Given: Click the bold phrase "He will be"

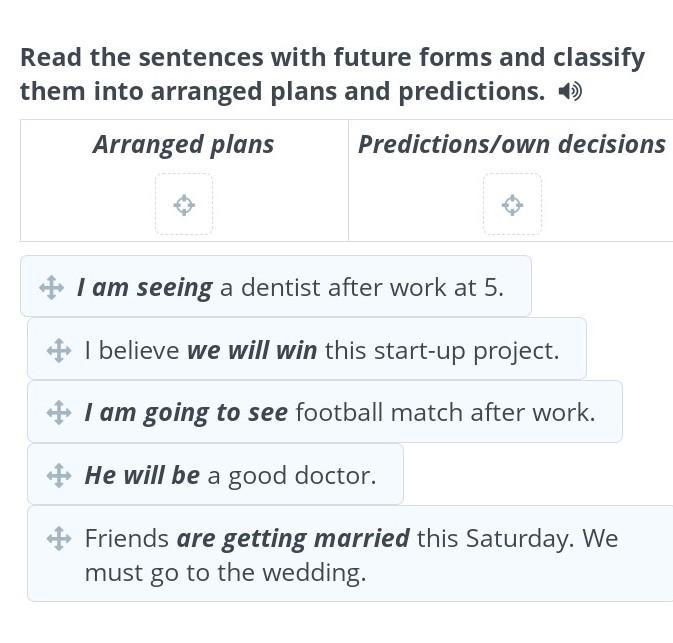Looking at the screenshot, I should click(142, 475).
